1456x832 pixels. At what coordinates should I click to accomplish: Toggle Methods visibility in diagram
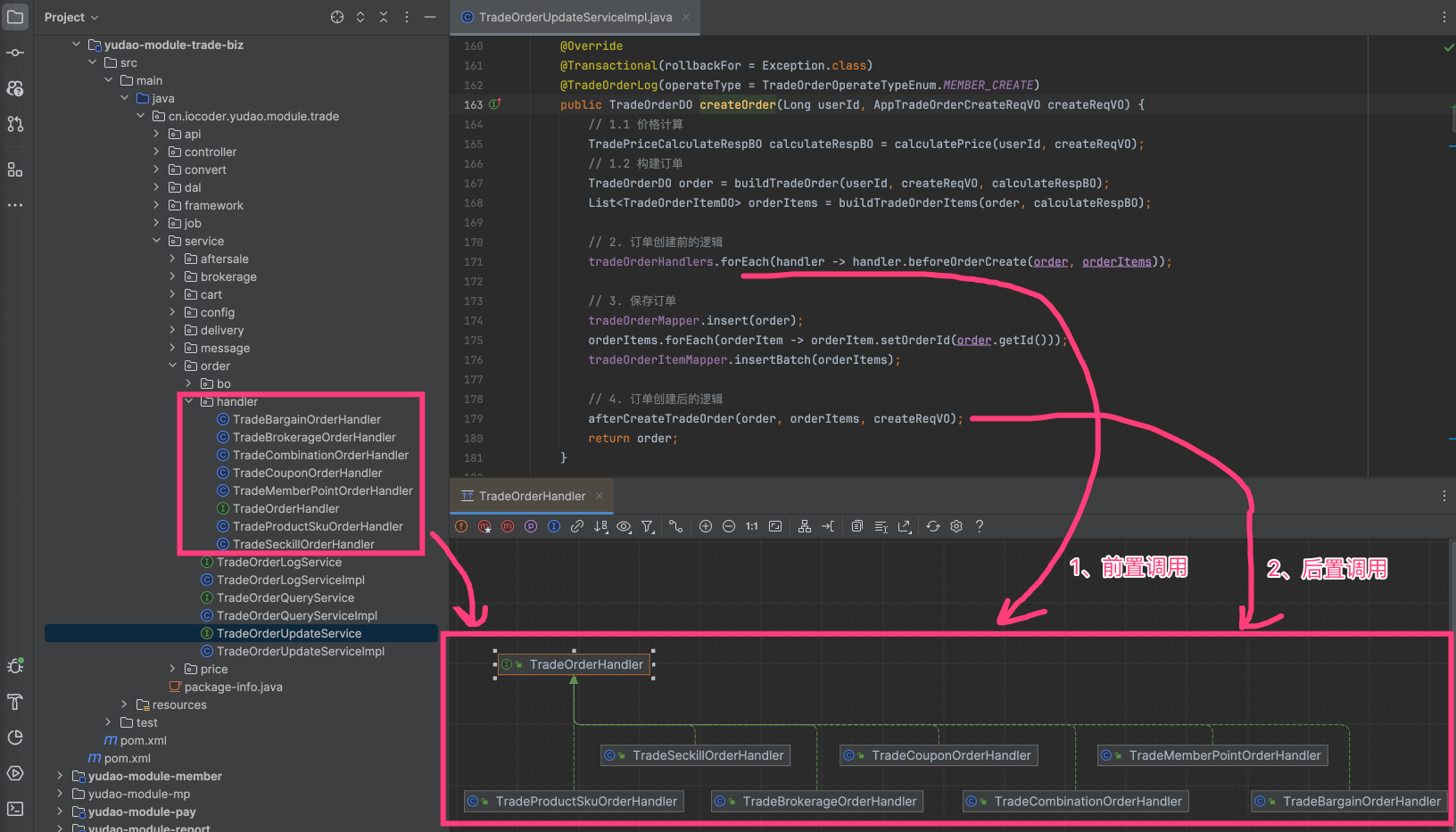pos(508,526)
